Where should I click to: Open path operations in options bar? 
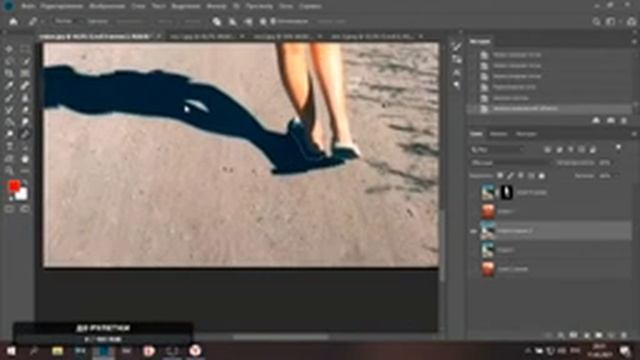click(217, 22)
